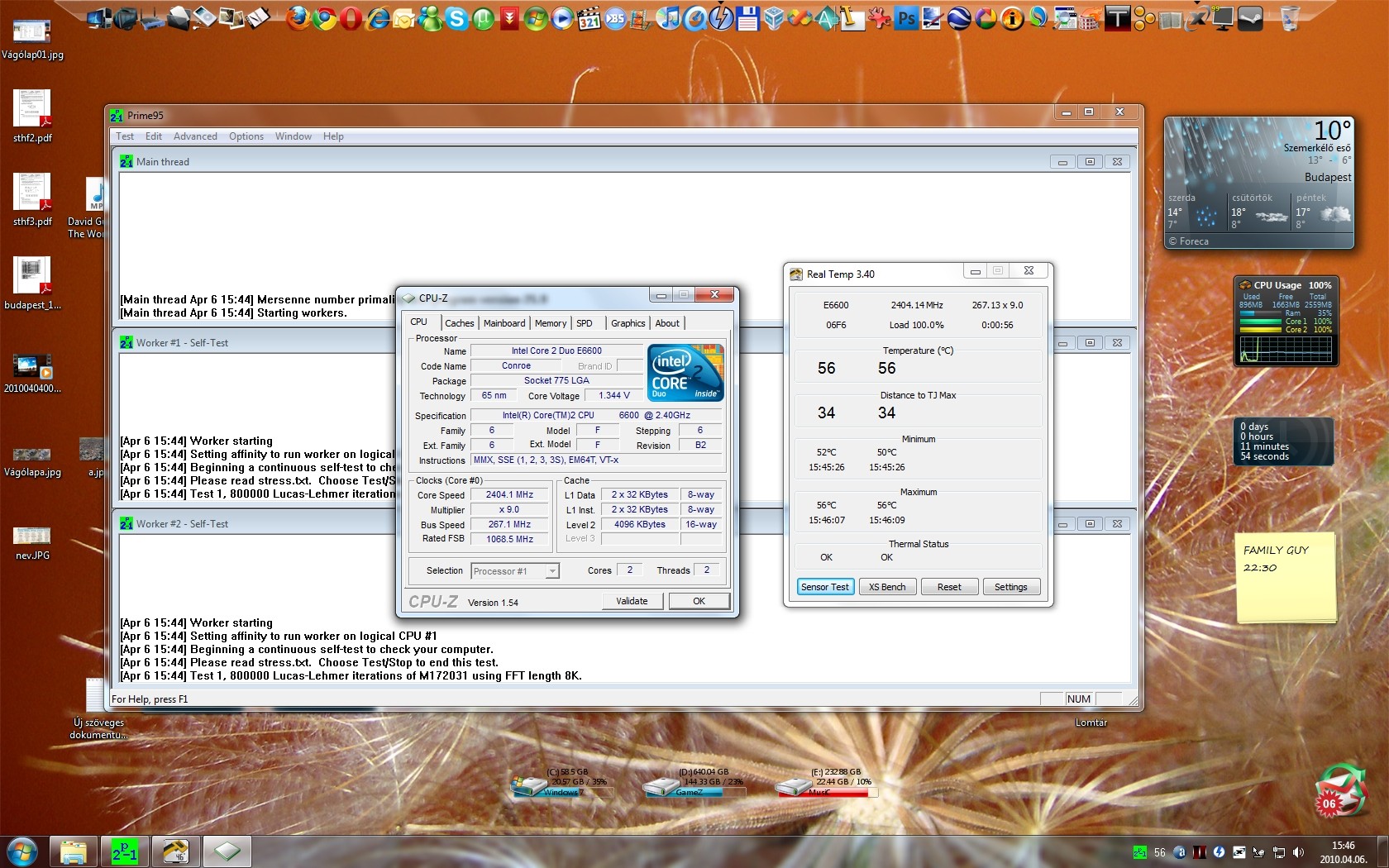Click the Intel Core 2 Duo logo
This screenshot has height=868, width=1389.
click(686, 373)
